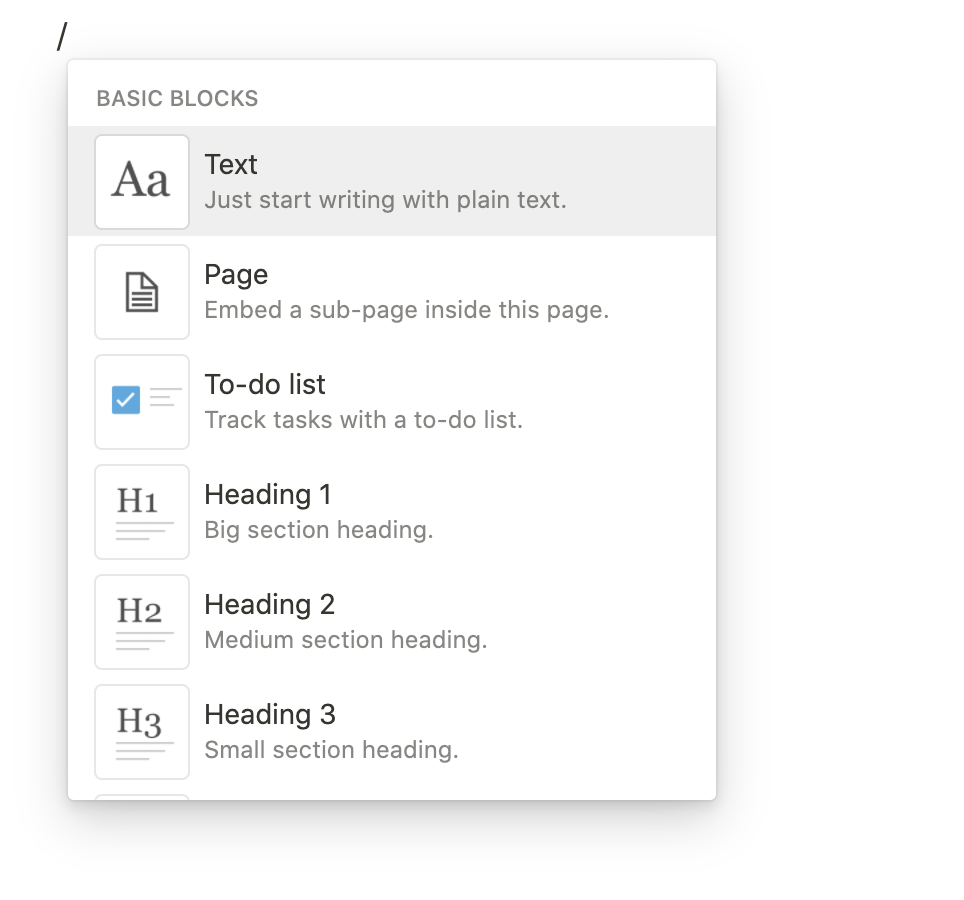Click the H1 heading icon
This screenshot has width=964, height=900.
[142, 512]
